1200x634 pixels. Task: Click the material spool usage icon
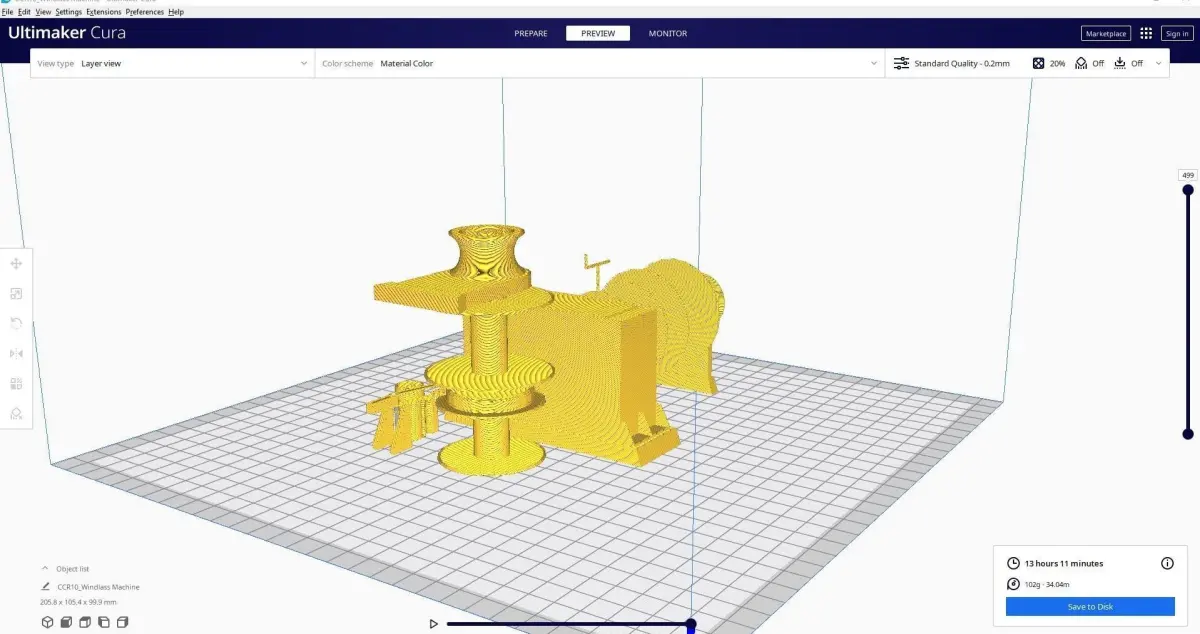(1014, 584)
